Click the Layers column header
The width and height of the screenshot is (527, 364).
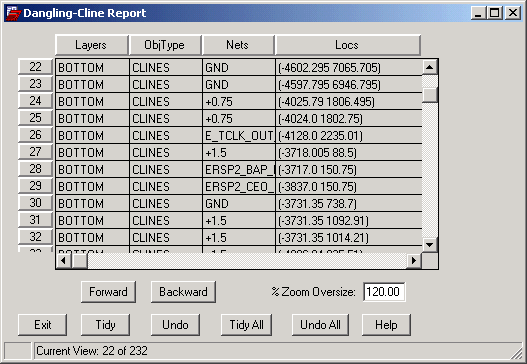pos(92,45)
